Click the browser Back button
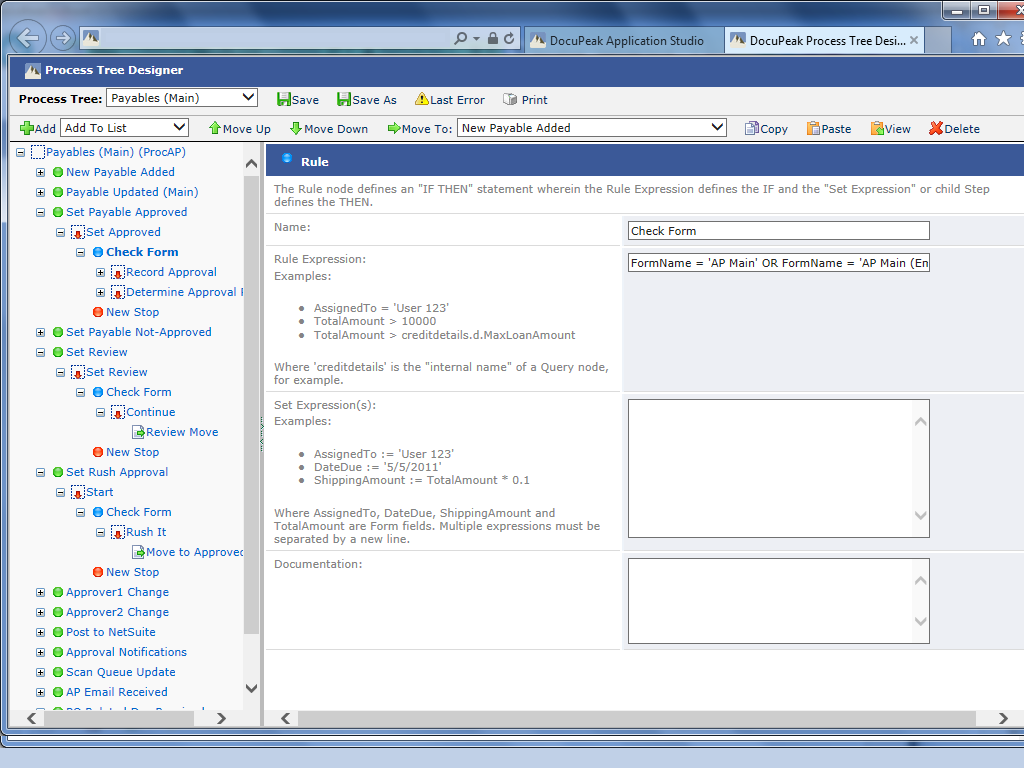The image size is (1024, 768). coord(28,39)
